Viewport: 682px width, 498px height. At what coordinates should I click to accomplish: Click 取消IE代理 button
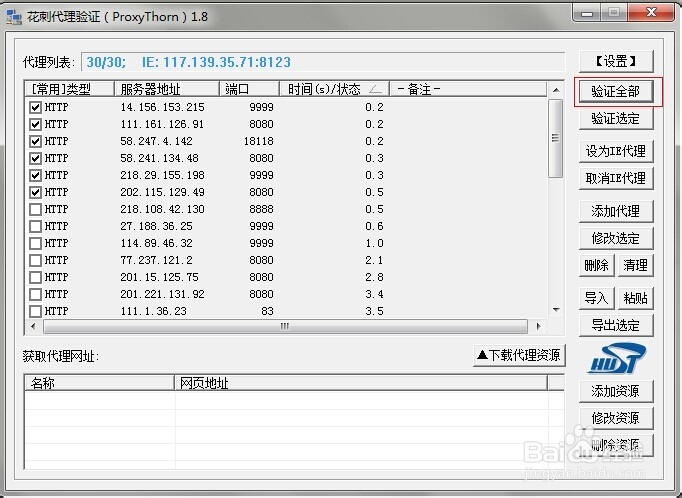[x=616, y=178]
